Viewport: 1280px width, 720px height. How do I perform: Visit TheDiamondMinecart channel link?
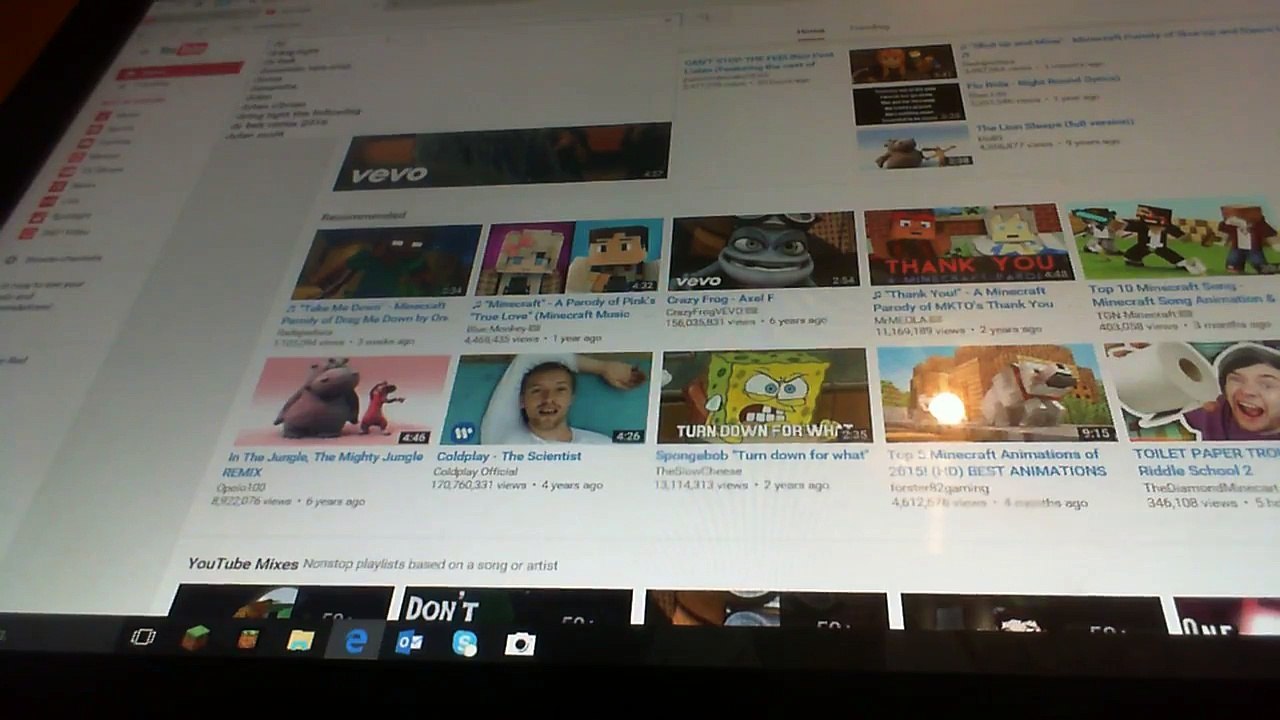[x=1211, y=488]
